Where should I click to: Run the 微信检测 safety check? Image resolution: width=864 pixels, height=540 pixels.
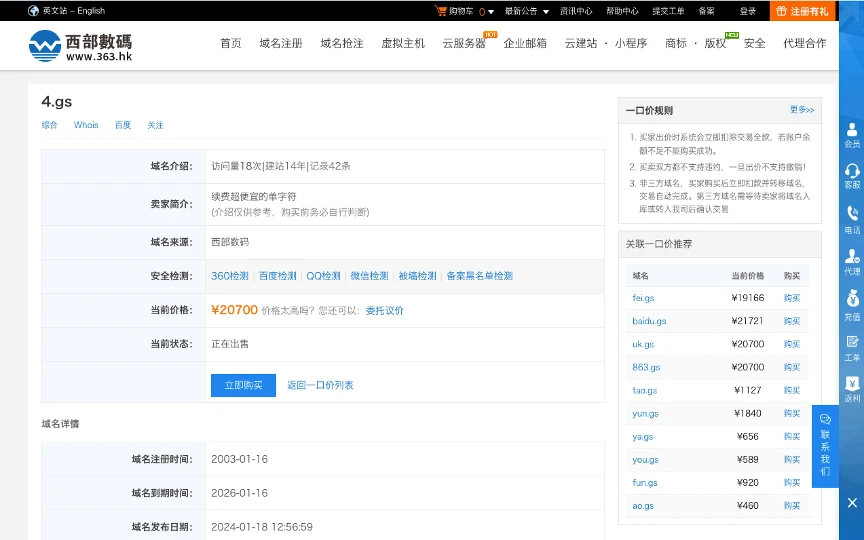click(369, 276)
